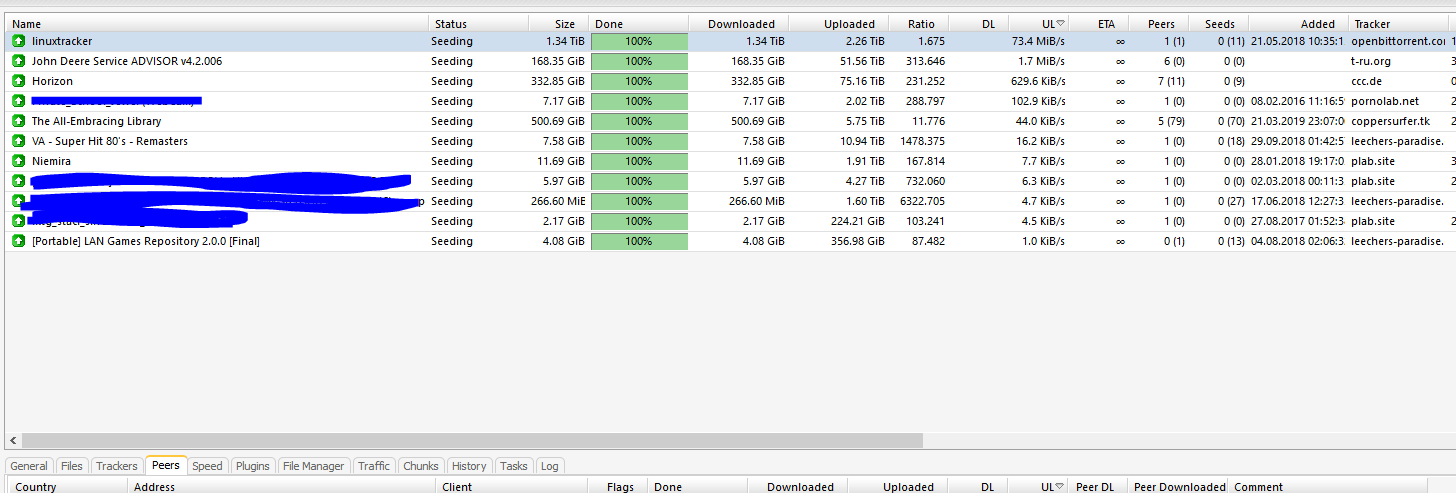The height and width of the screenshot is (493, 1456).
Task: Sort torrents by Added date column
Action: click(x=1298, y=24)
